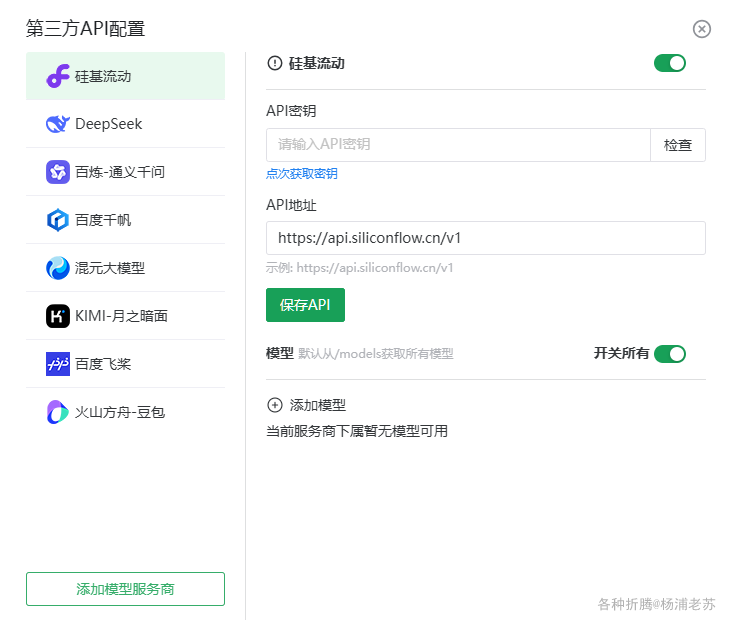Click the API地址 field label
The height and width of the screenshot is (631, 737).
(x=291, y=205)
